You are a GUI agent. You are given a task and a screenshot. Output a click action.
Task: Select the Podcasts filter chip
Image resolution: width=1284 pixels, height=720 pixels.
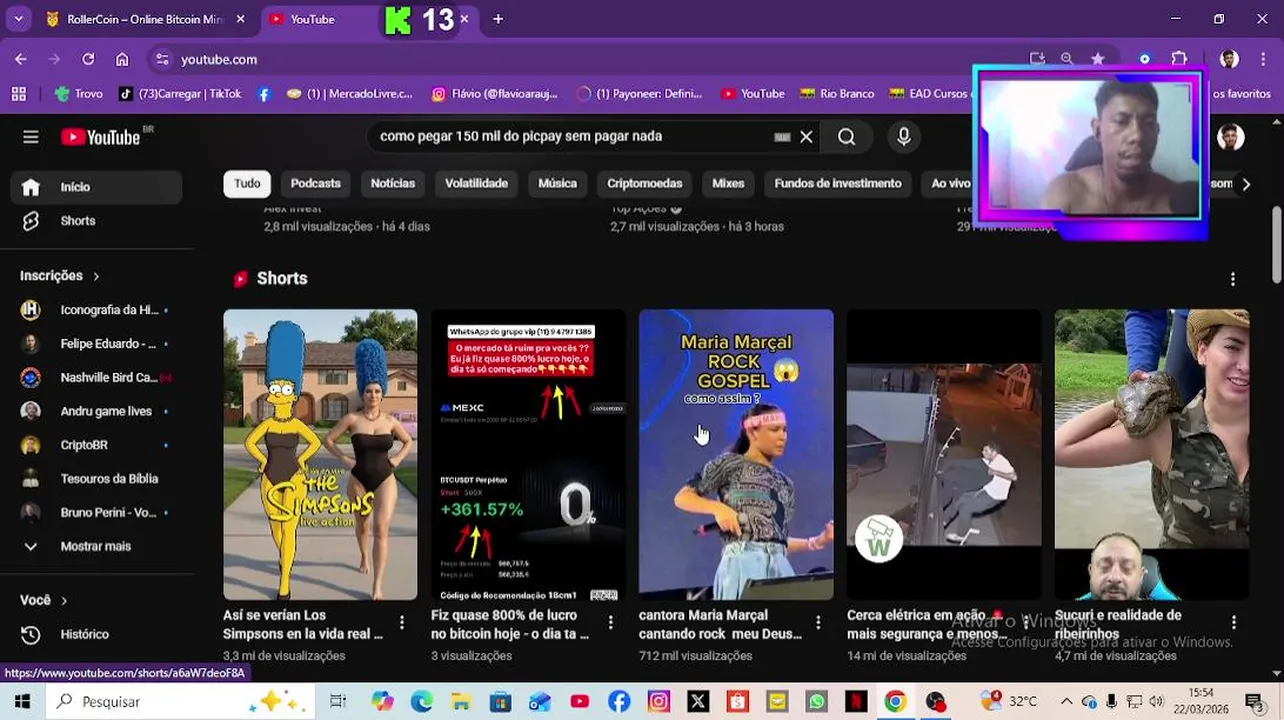tap(316, 184)
